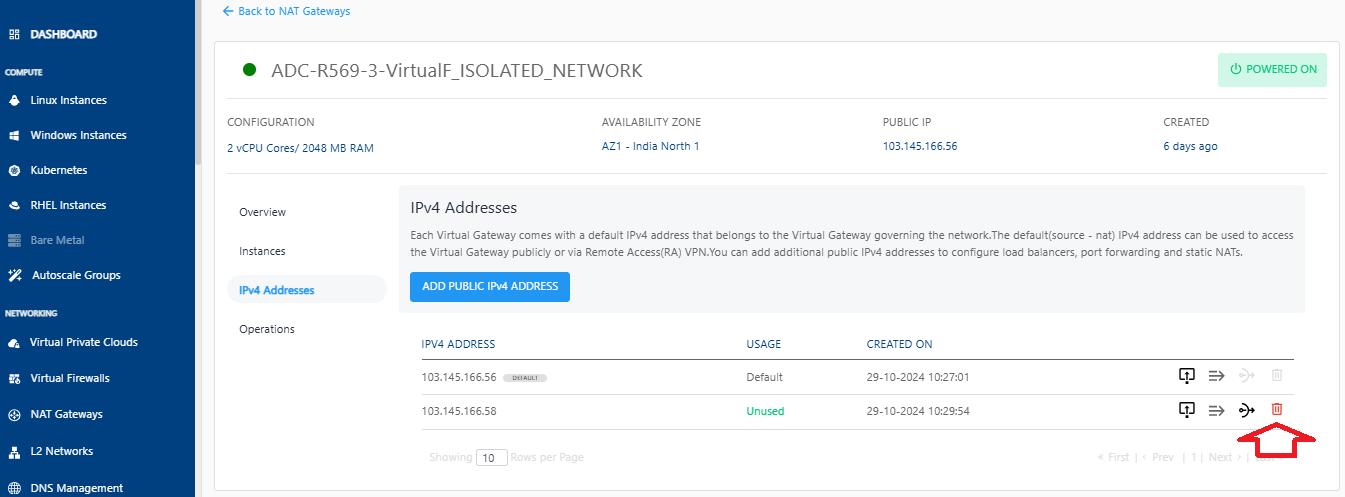The image size is (1345, 497).
Task: Click the ADC-R569-3-VirtualF_ISOLATED_NETWORK title
Action: tap(457, 70)
